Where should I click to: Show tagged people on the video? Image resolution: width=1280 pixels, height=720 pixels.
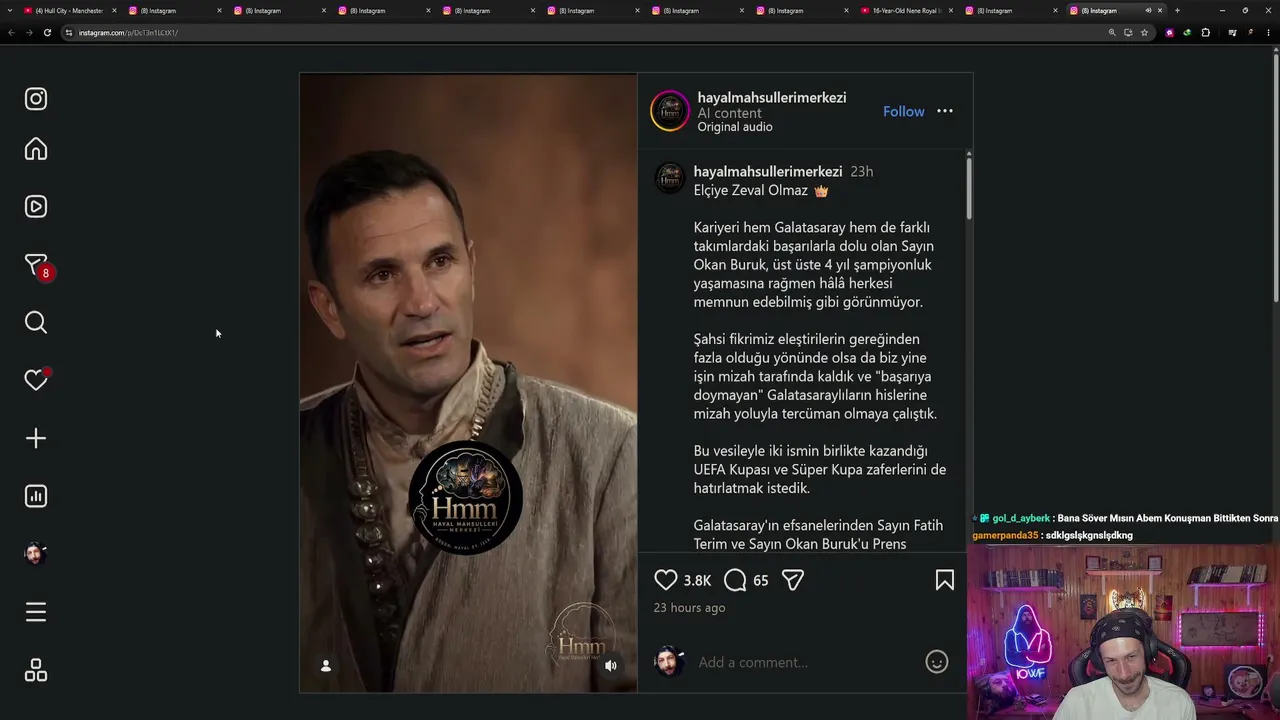click(x=326, y=665)
